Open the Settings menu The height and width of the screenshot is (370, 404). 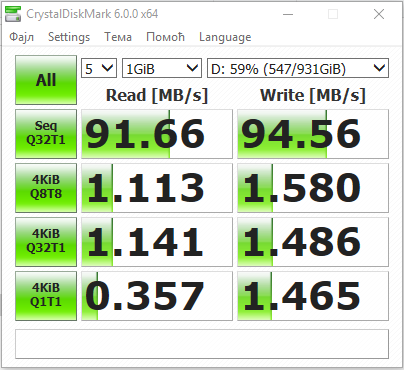69,37
